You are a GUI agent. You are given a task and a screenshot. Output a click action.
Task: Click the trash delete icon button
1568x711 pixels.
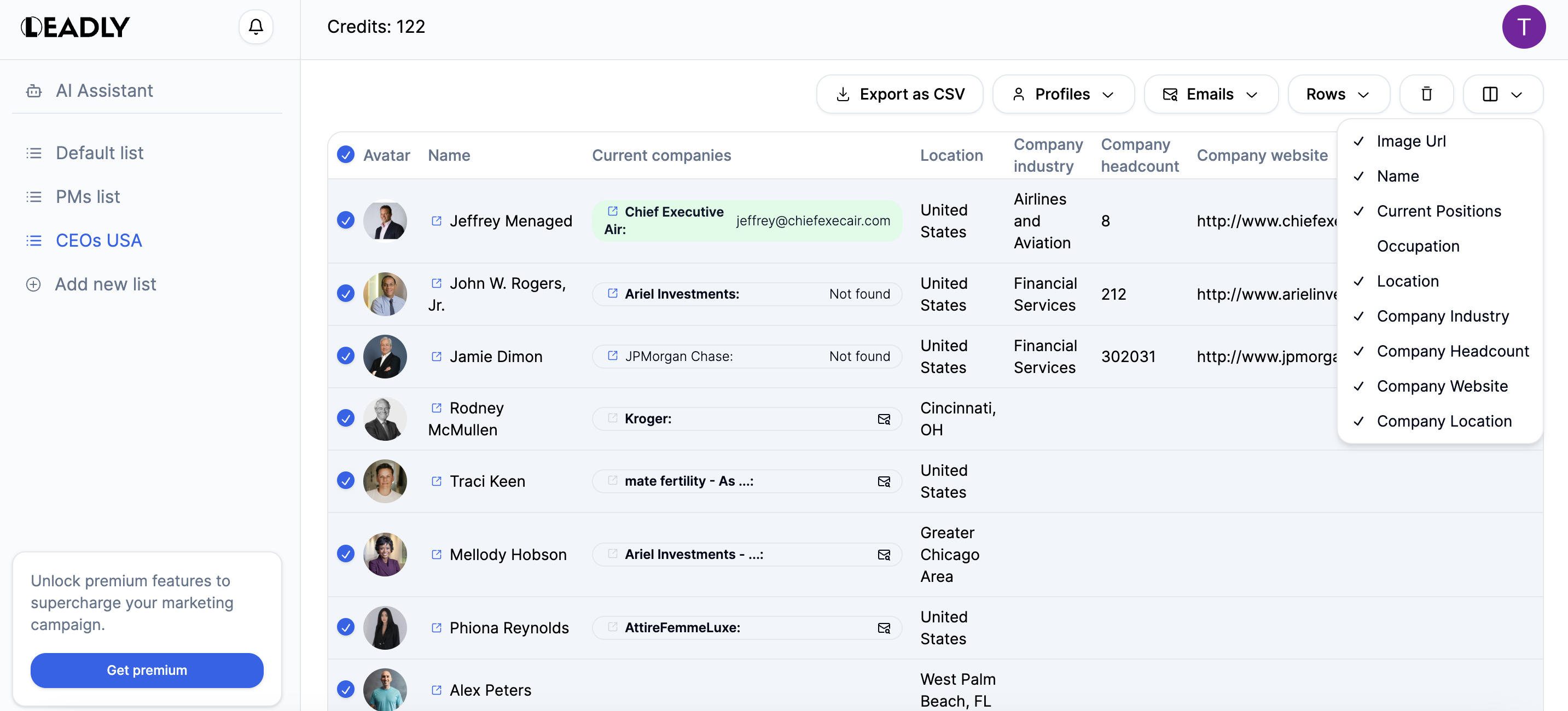(x=1426, y=95)
